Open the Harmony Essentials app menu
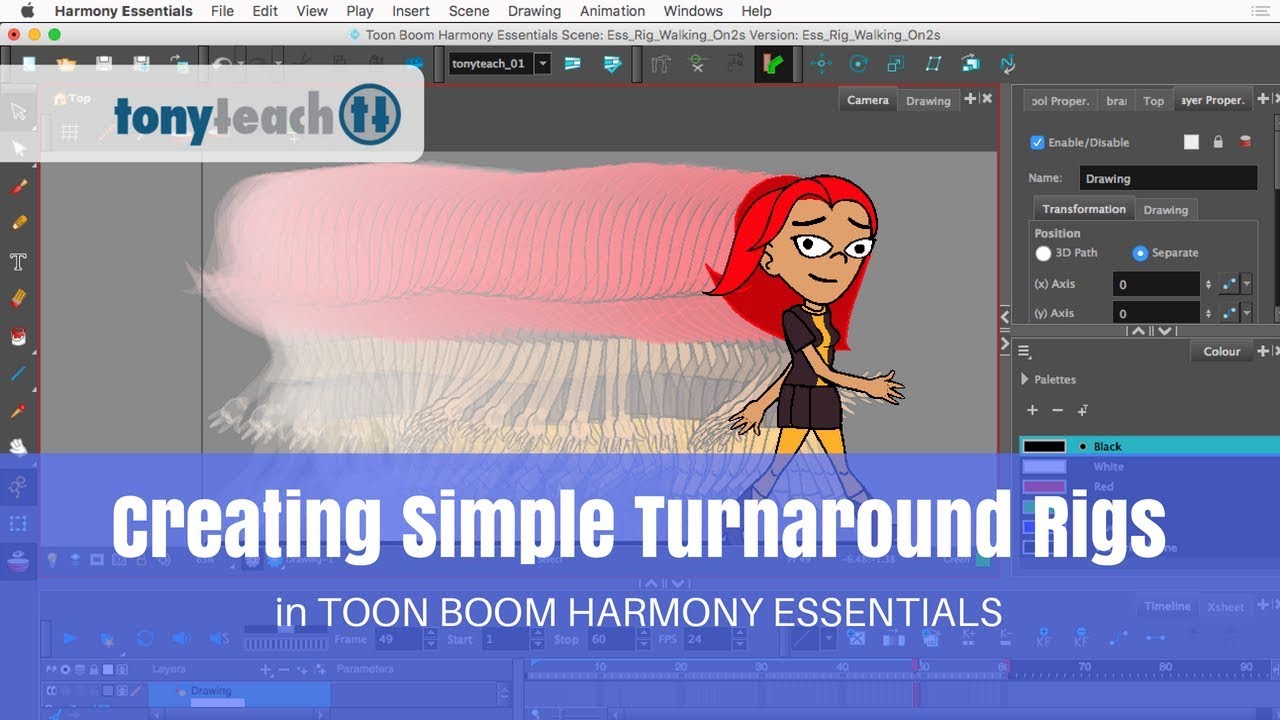 click(124, 11)
